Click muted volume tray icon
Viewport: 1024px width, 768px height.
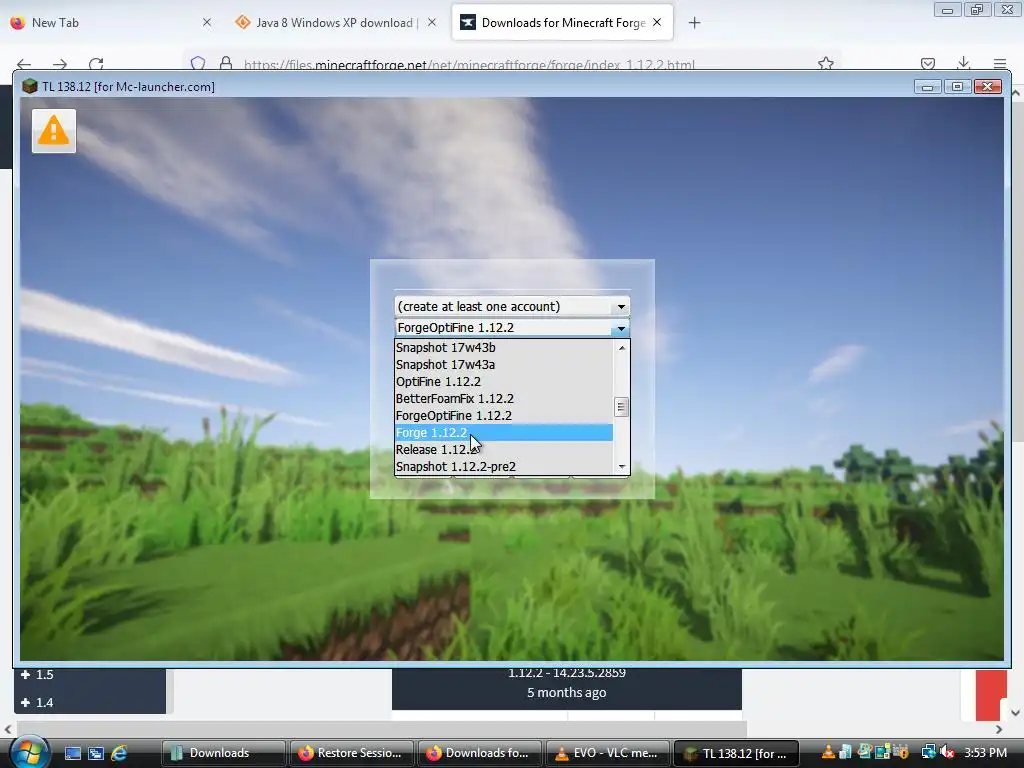[x=947, y=753]
